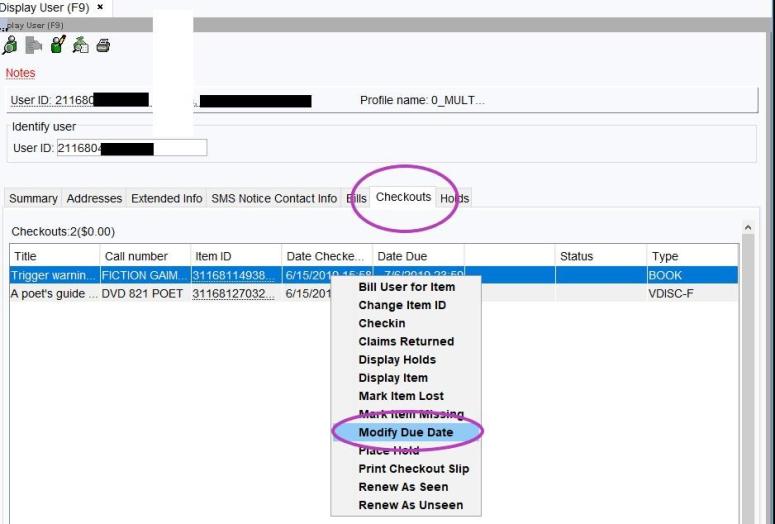Click the 'Profile name: 0_MULT...' text
The image size is (775, 524).
coord(422,100)
